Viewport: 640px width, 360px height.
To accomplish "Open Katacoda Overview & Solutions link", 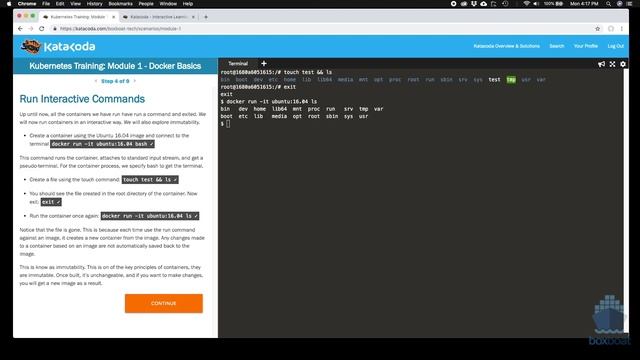I will click(507, 46).
